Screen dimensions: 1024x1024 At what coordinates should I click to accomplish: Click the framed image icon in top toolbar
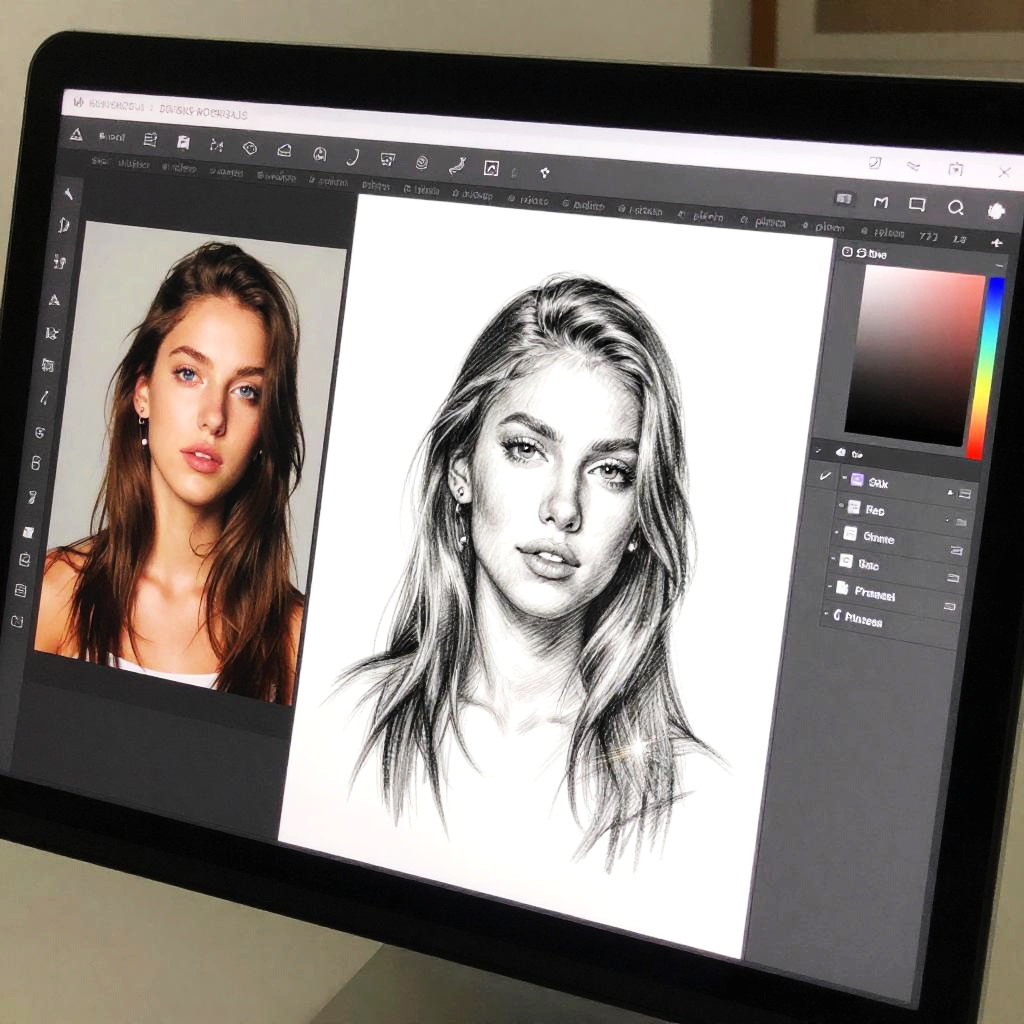coord(491,168)
